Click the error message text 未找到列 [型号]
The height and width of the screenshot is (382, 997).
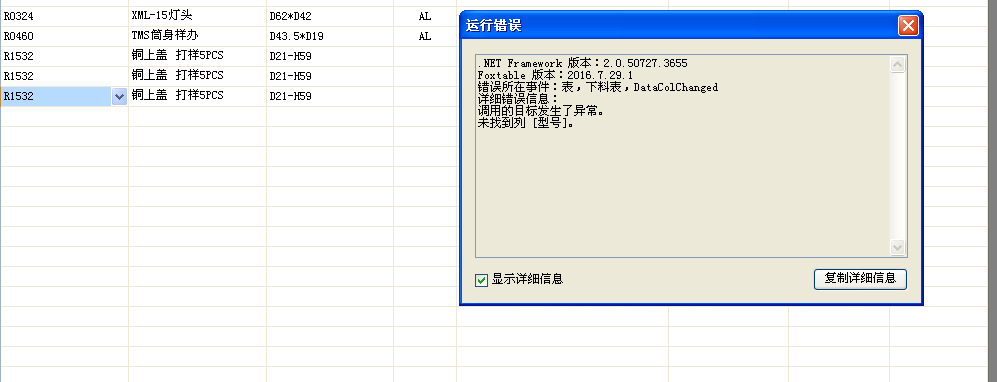tap(526, 123)
